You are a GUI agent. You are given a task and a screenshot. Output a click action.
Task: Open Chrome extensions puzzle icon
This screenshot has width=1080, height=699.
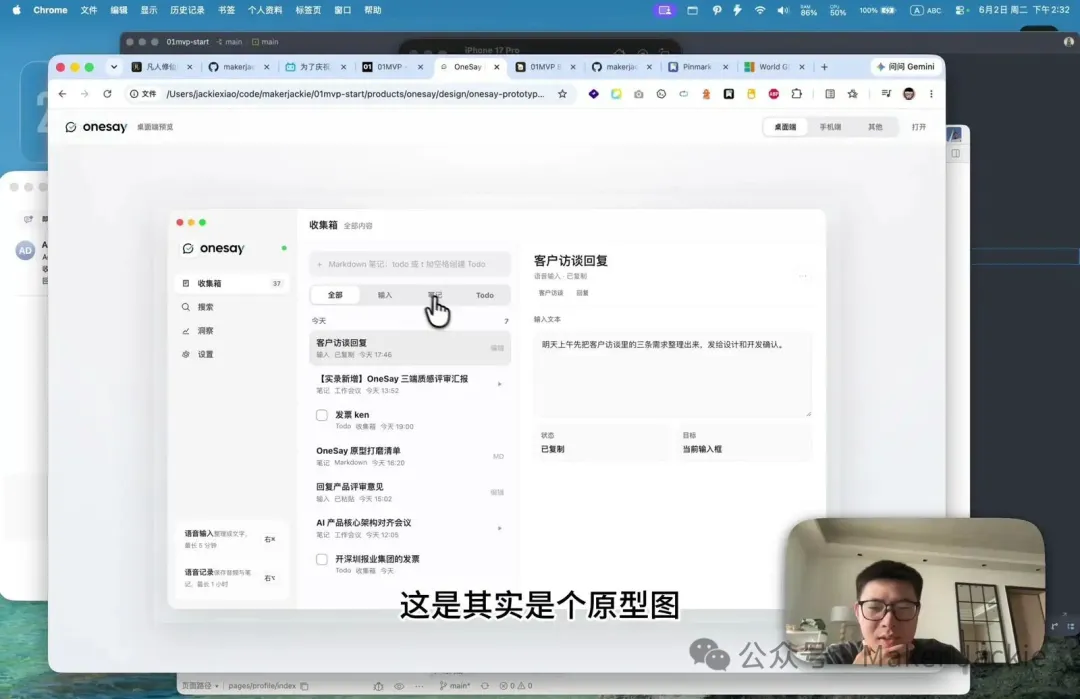[796, 94]
